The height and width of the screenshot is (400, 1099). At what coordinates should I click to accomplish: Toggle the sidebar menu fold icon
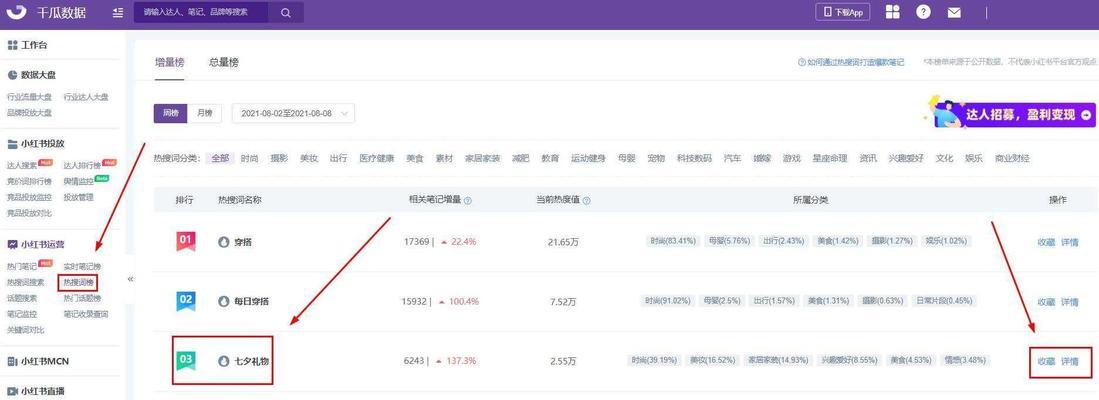click(x=118, y=13)
